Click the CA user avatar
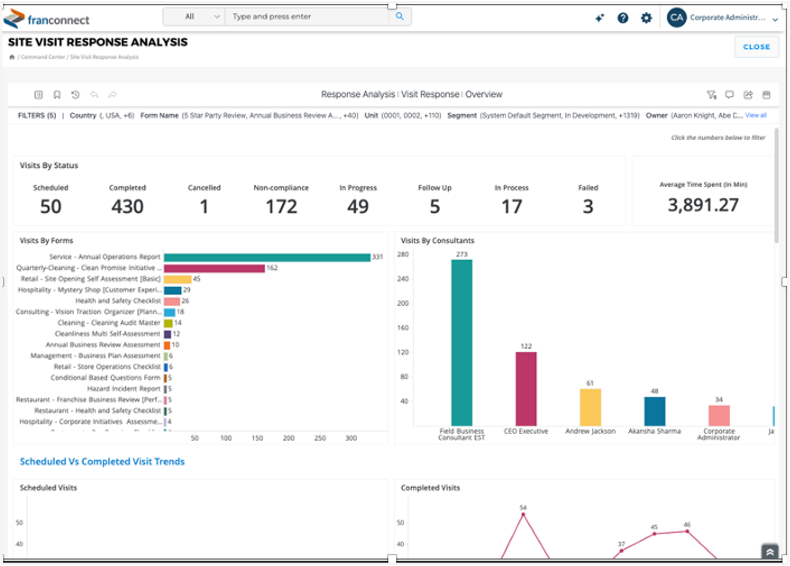This screenshot has width=790, height=566. coord(676,18)
